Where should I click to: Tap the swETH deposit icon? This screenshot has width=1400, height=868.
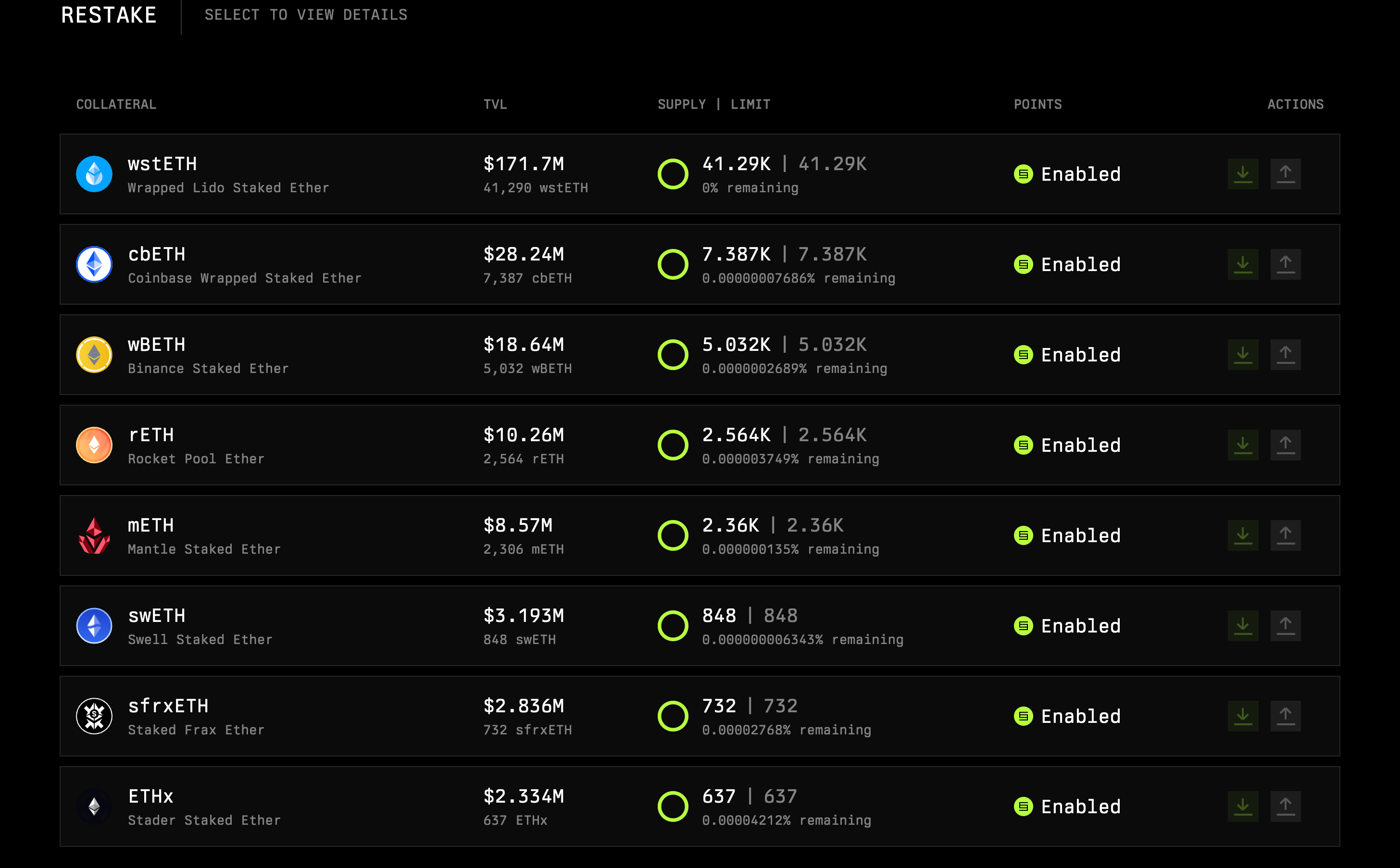pos(1243,625)
